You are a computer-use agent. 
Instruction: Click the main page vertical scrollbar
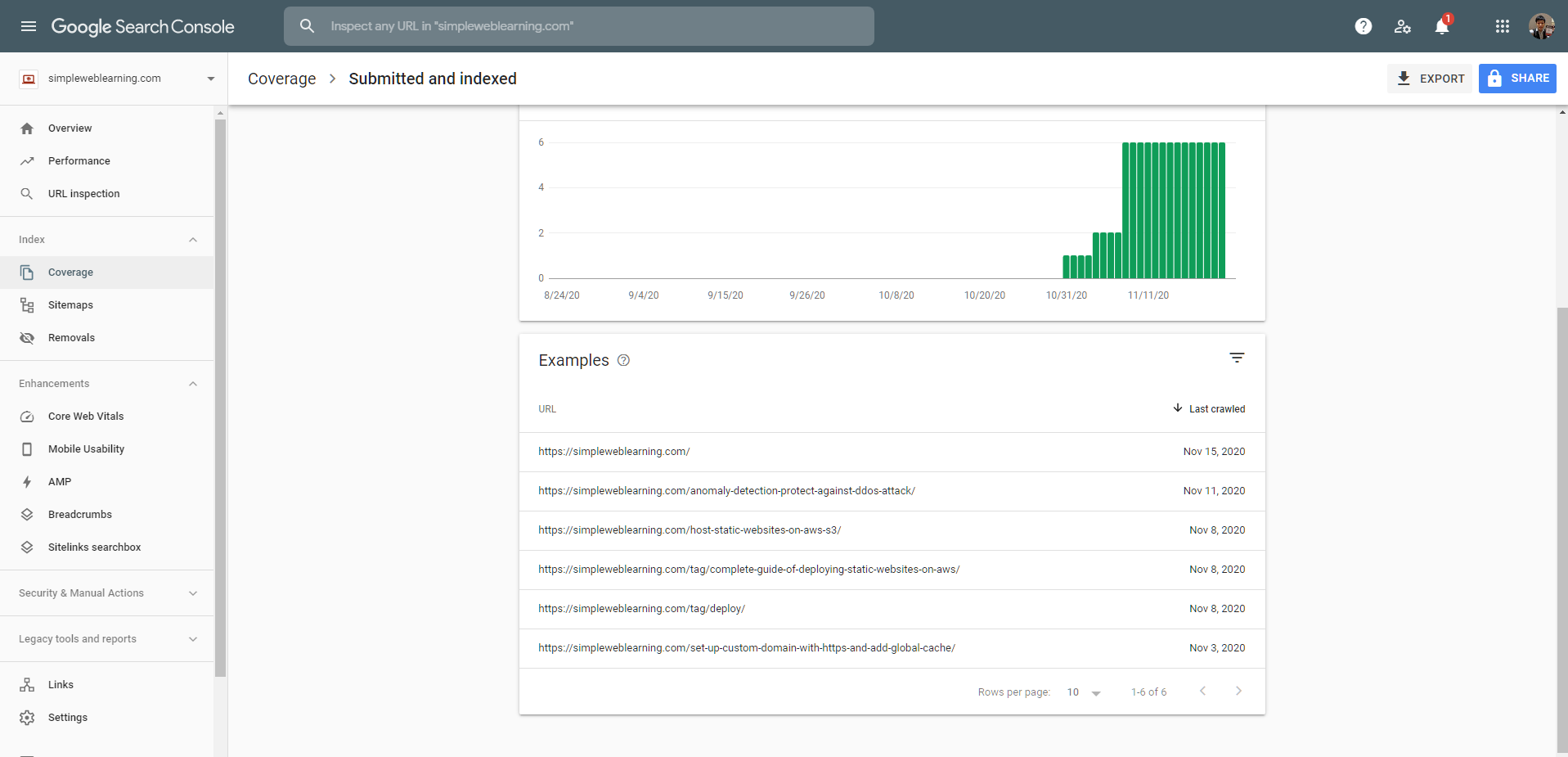coord(1562,530)
